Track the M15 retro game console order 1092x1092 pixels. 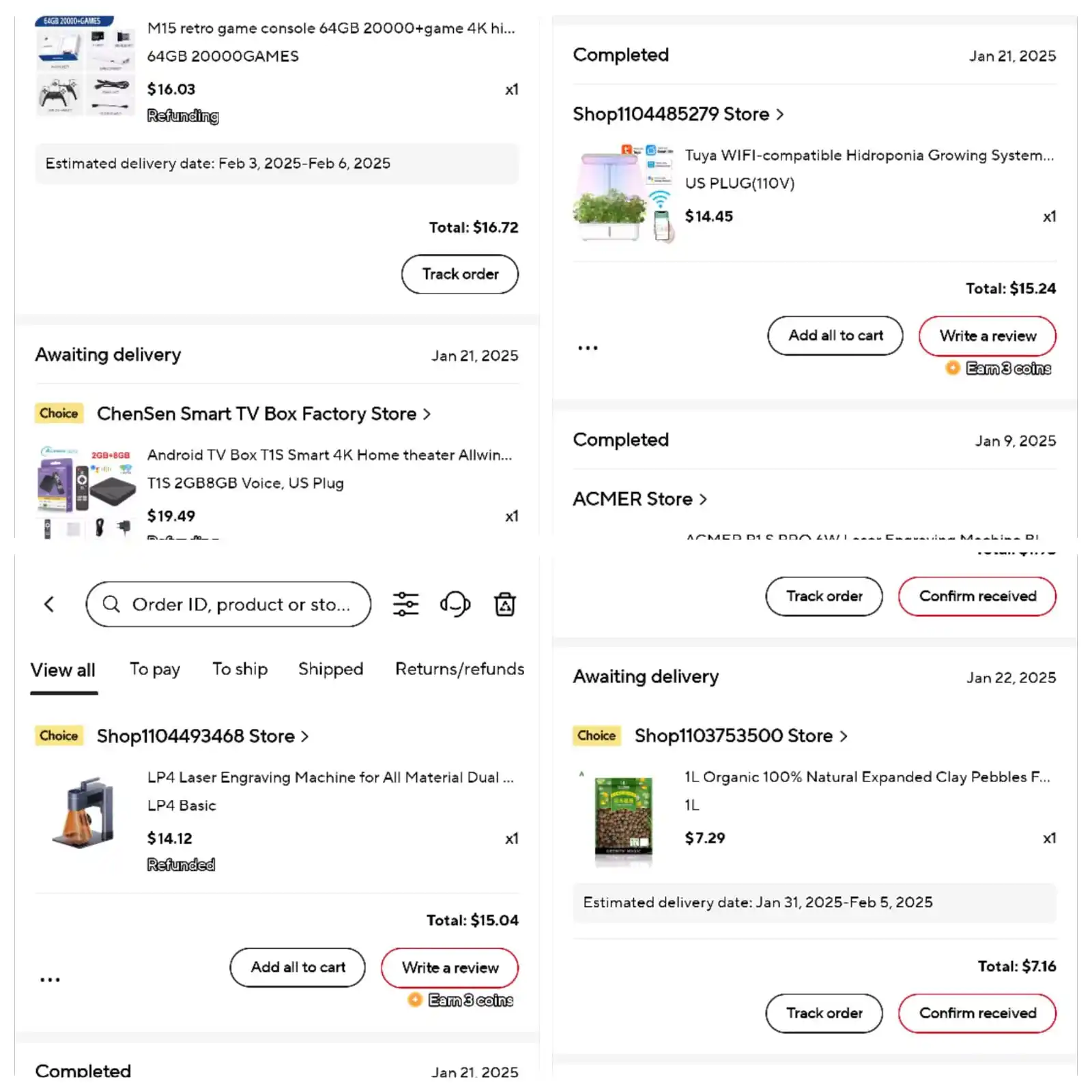tap(460, 274)
